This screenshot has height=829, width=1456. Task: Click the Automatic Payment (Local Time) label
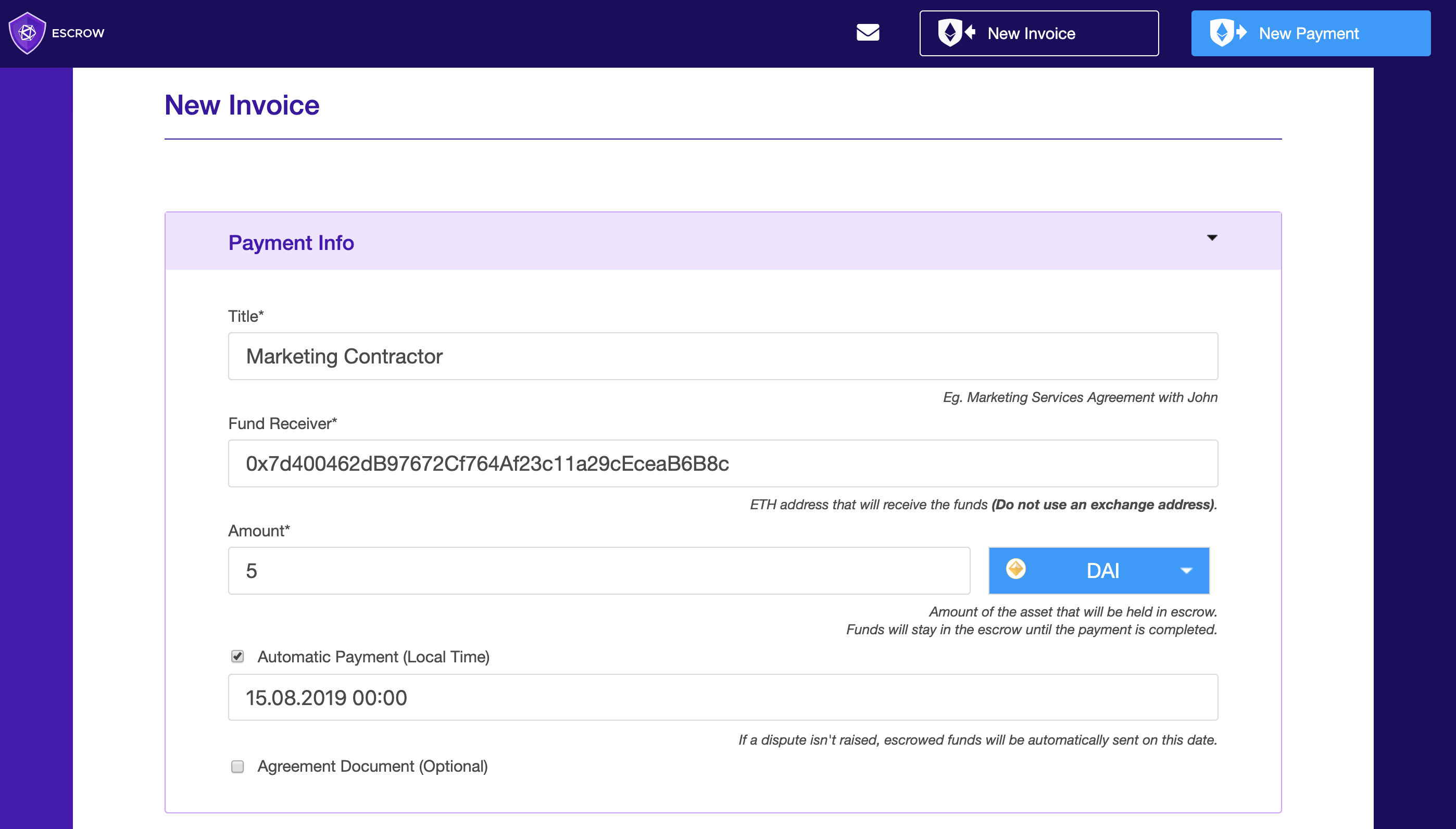[373, 657]
